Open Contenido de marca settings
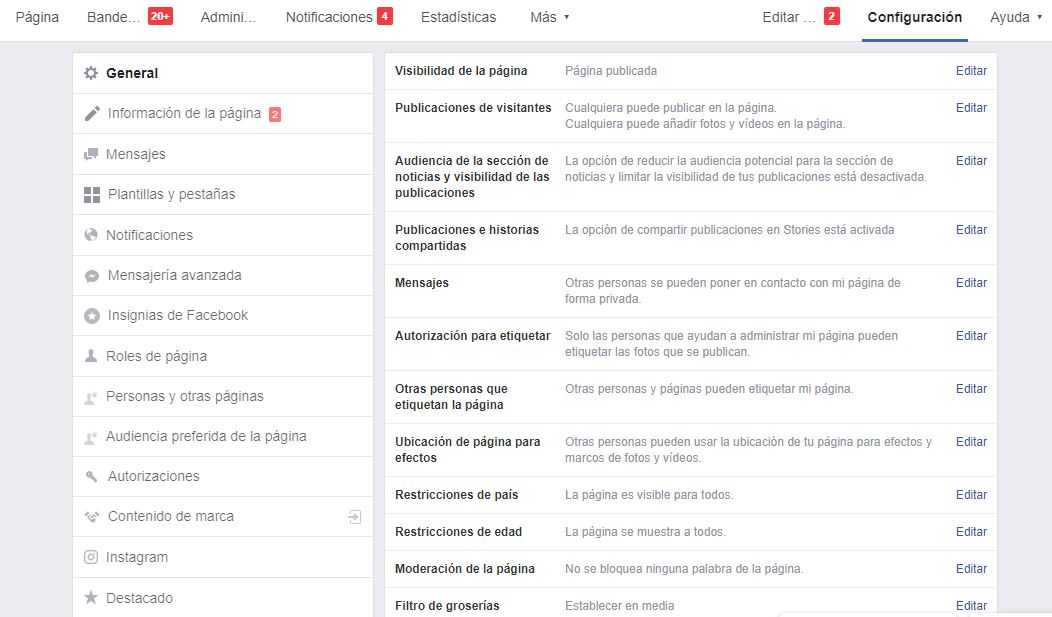 (223, 516)
